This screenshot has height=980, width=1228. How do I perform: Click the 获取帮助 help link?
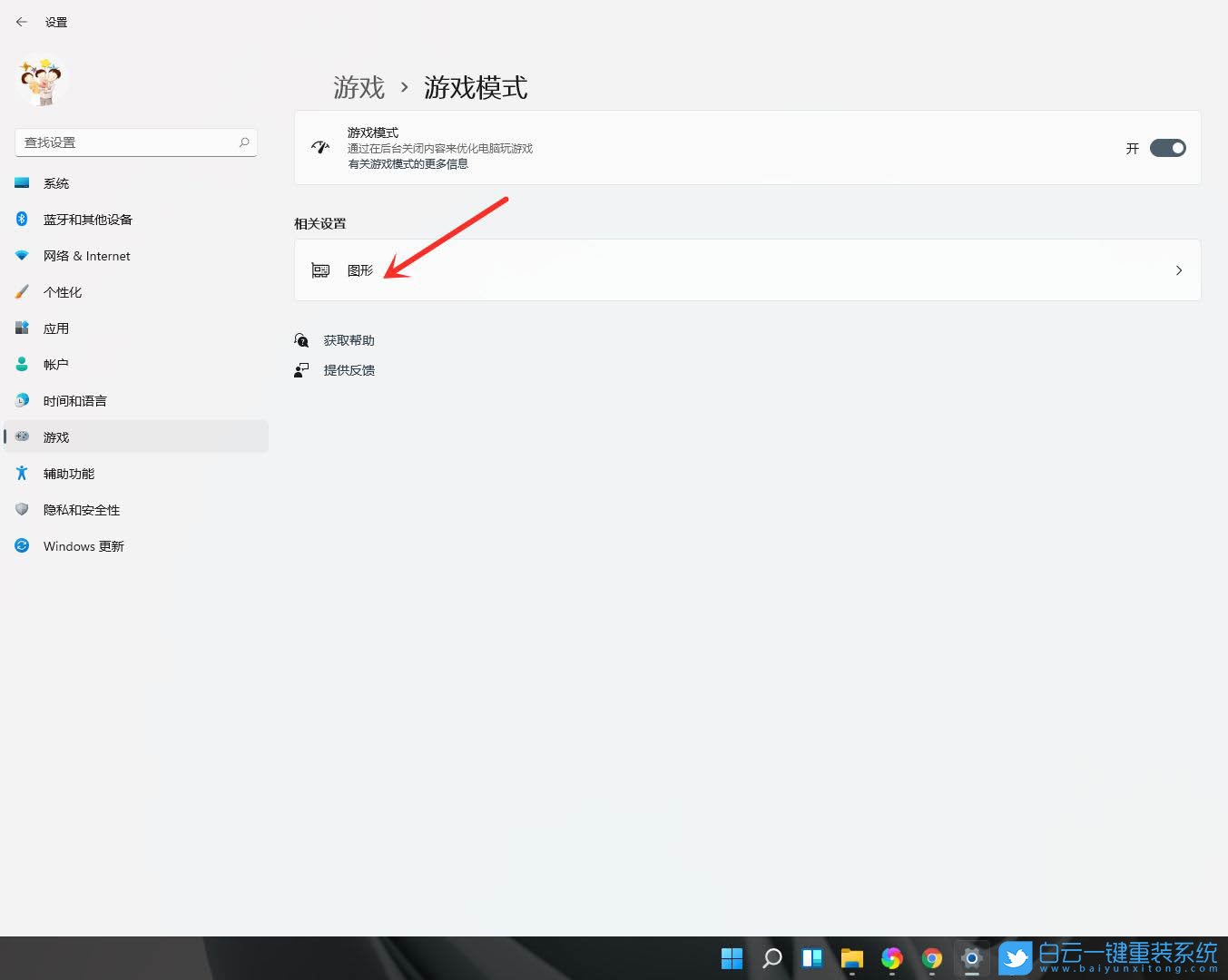pyautogui.click(x=349, y=340)
